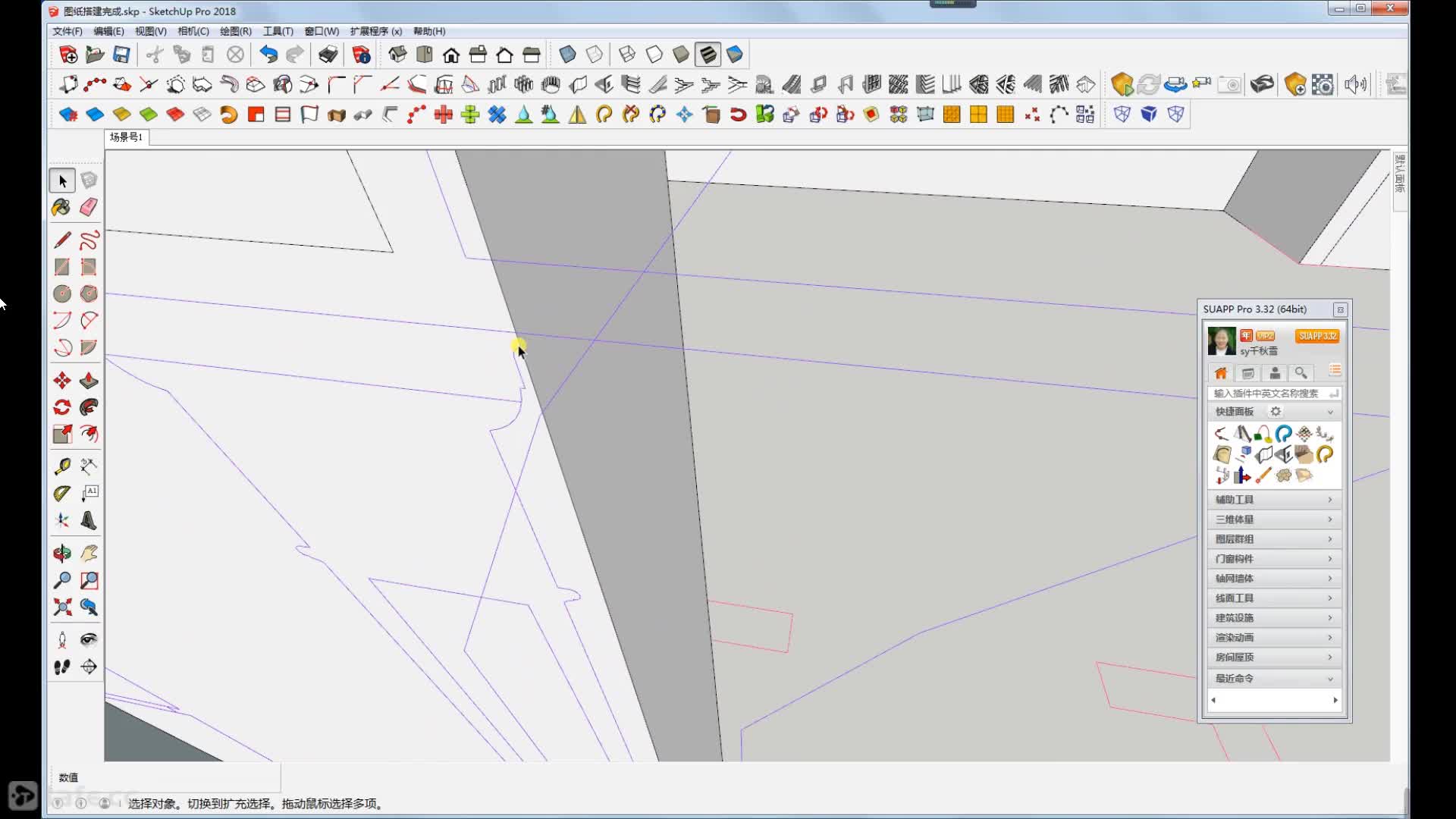This screenshot has width=1456, height=819.
Task: Open the 扩展程序 menu
Action: point(376,31)
